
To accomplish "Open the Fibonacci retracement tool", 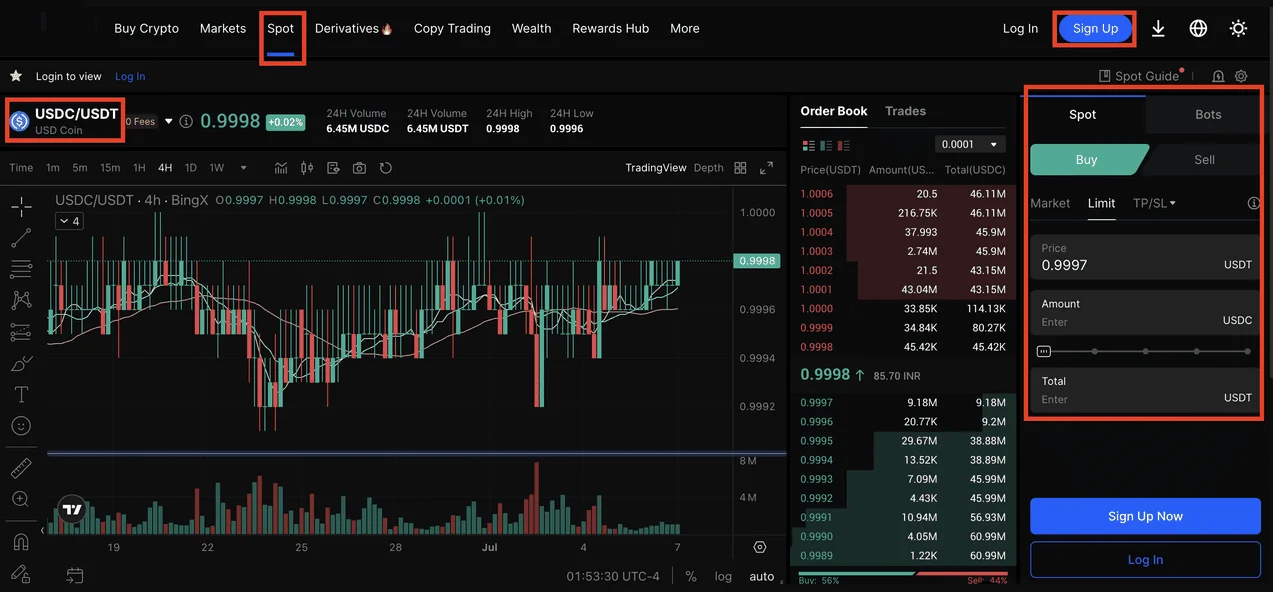I will pyautogui.click(x=21, y=269).
